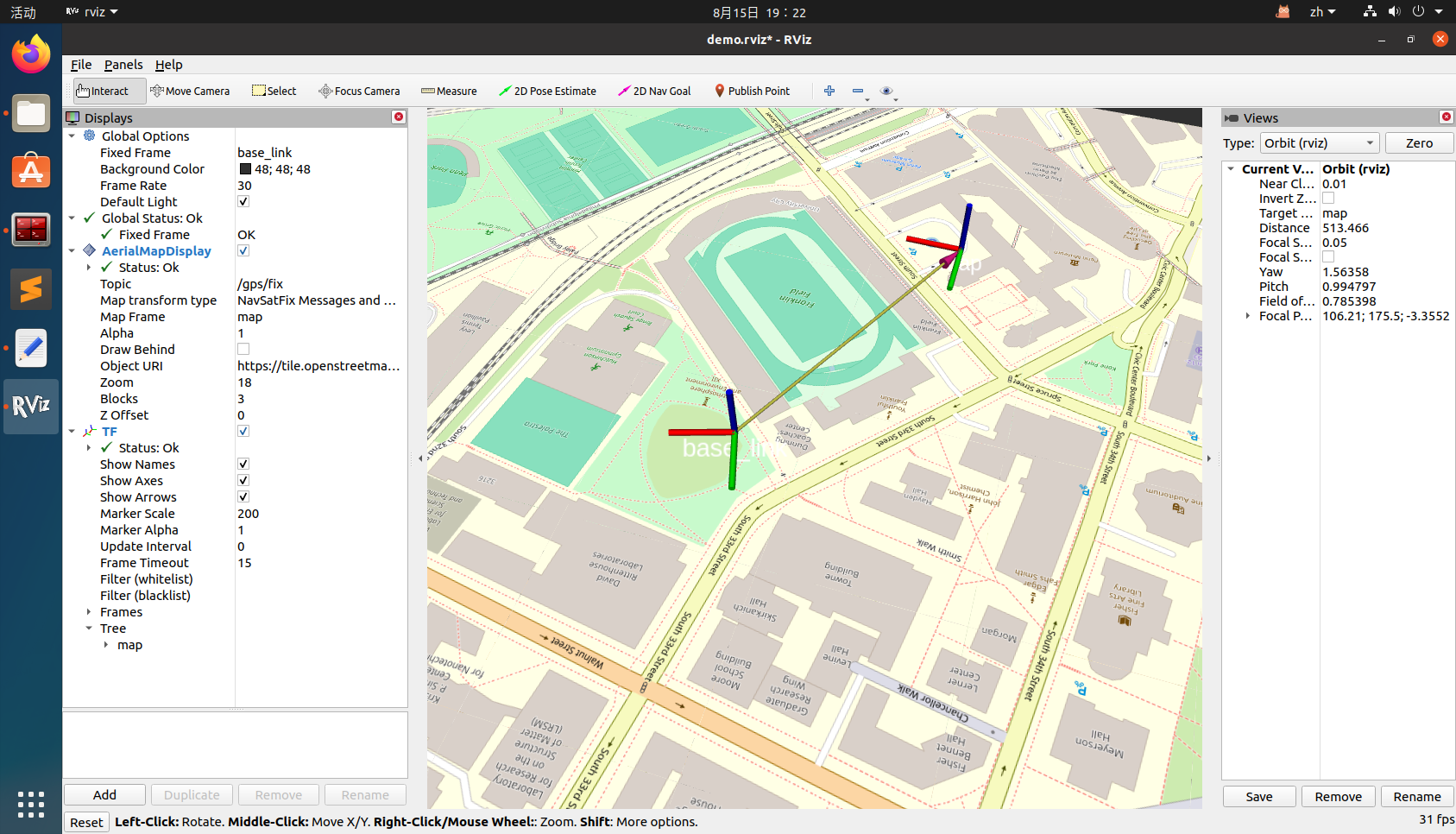Open the view Type dropdown
Viewport: 1456px width, 834px height.
(x=1320, y=143)
